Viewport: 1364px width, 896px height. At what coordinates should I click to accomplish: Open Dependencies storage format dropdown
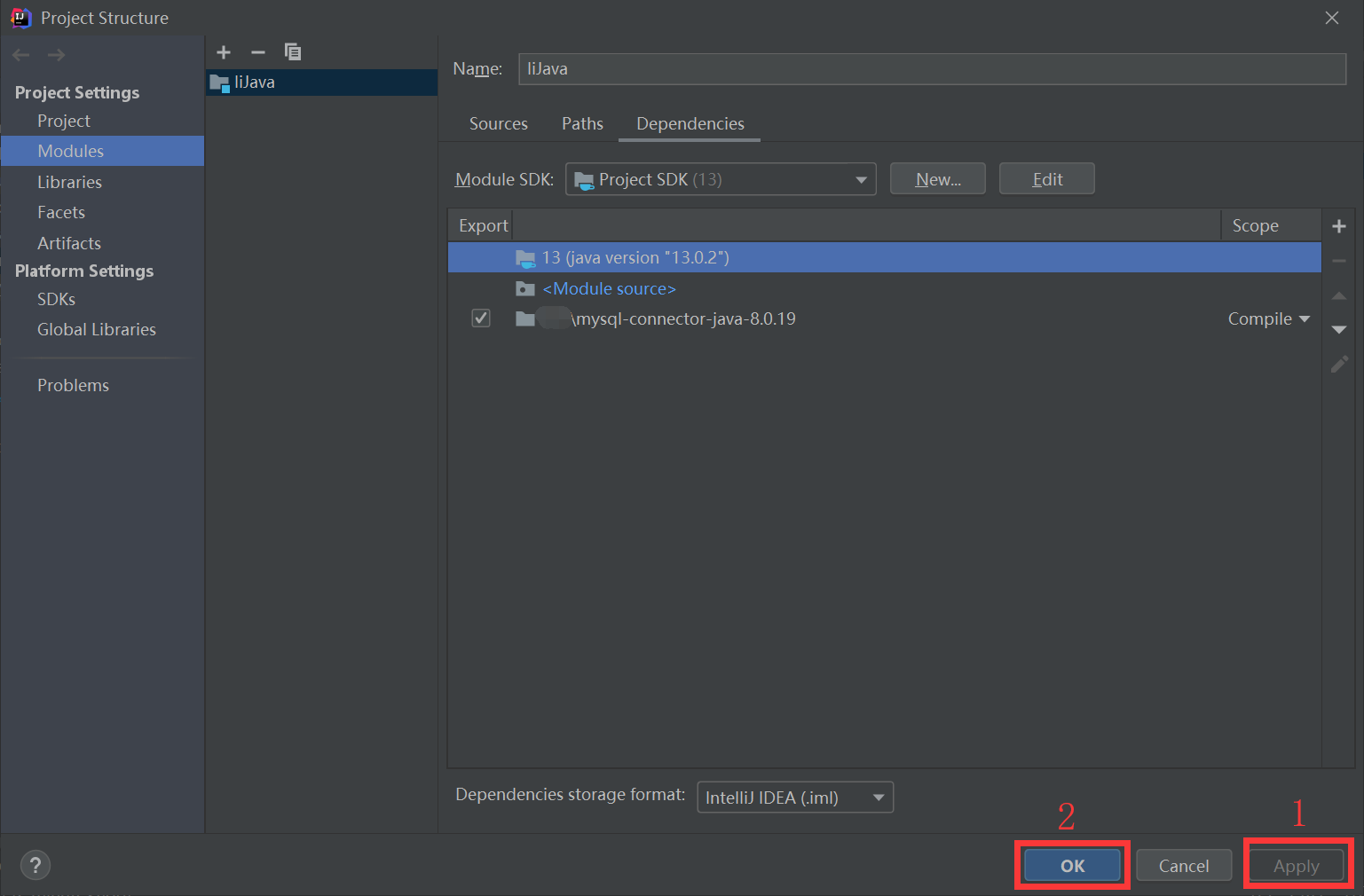click(x=795, y=798)
